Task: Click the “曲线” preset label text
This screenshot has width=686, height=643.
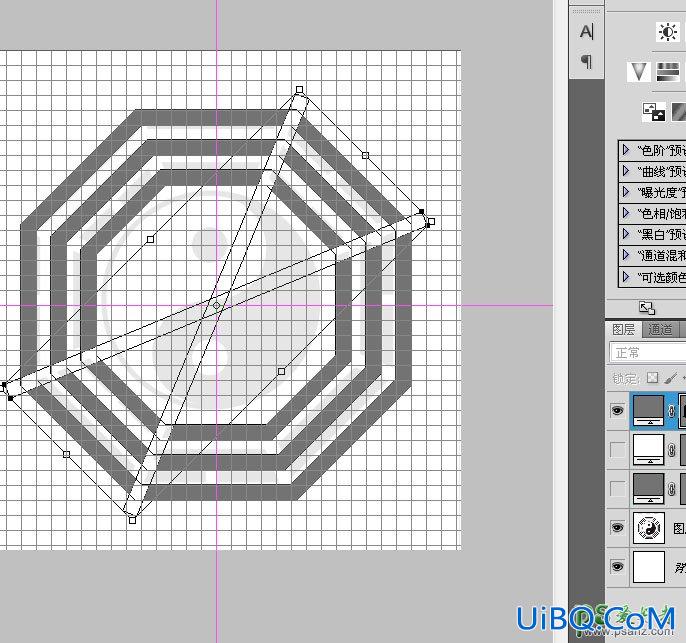Action: [x=662, y=171]
